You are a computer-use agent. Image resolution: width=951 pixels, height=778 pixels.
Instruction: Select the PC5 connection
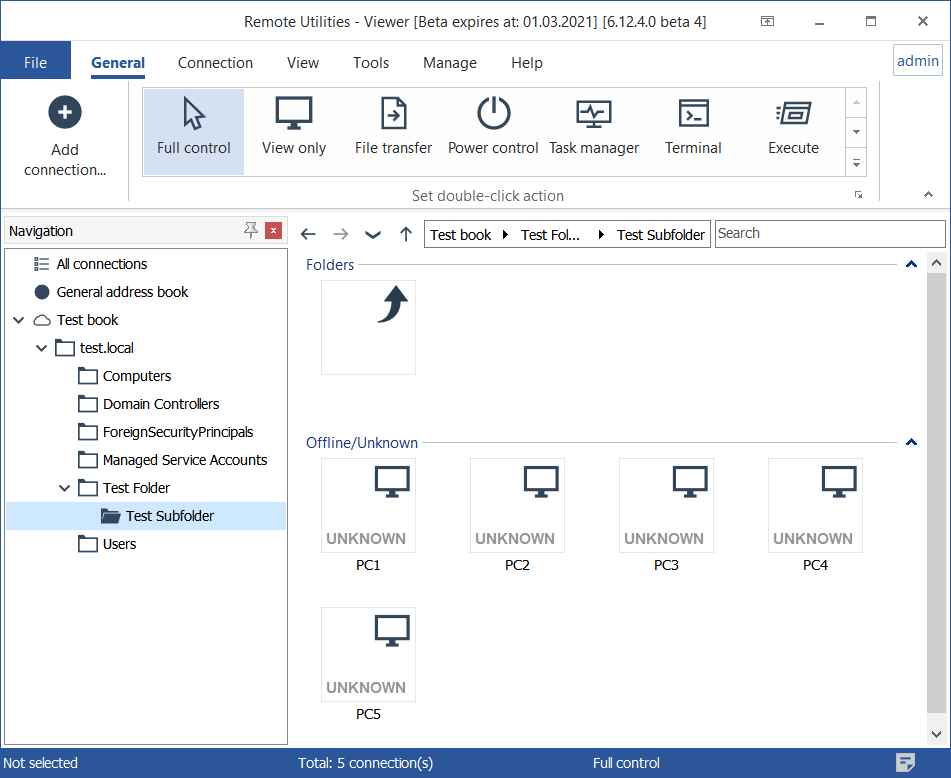368,664
